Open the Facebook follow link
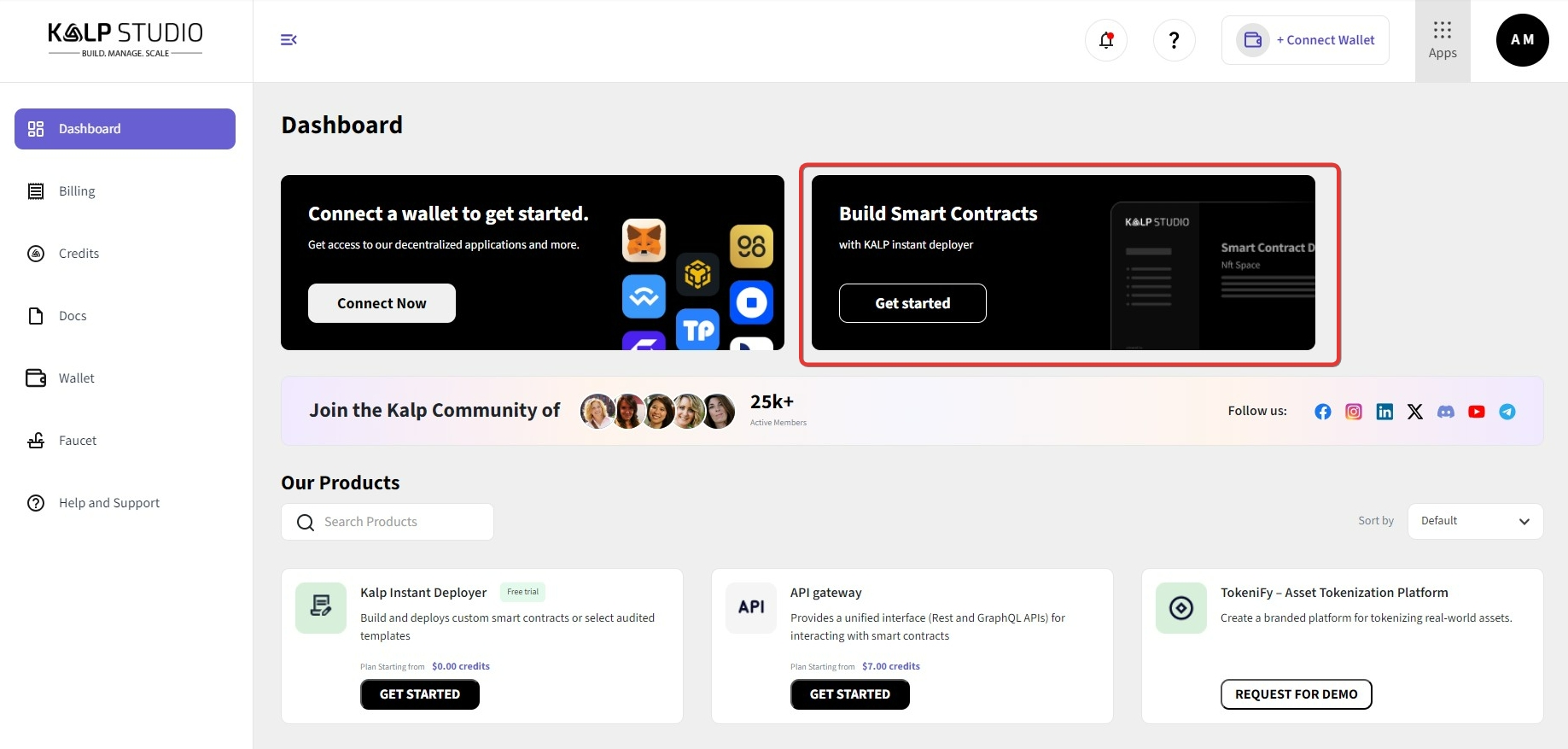 (1322, 412)
